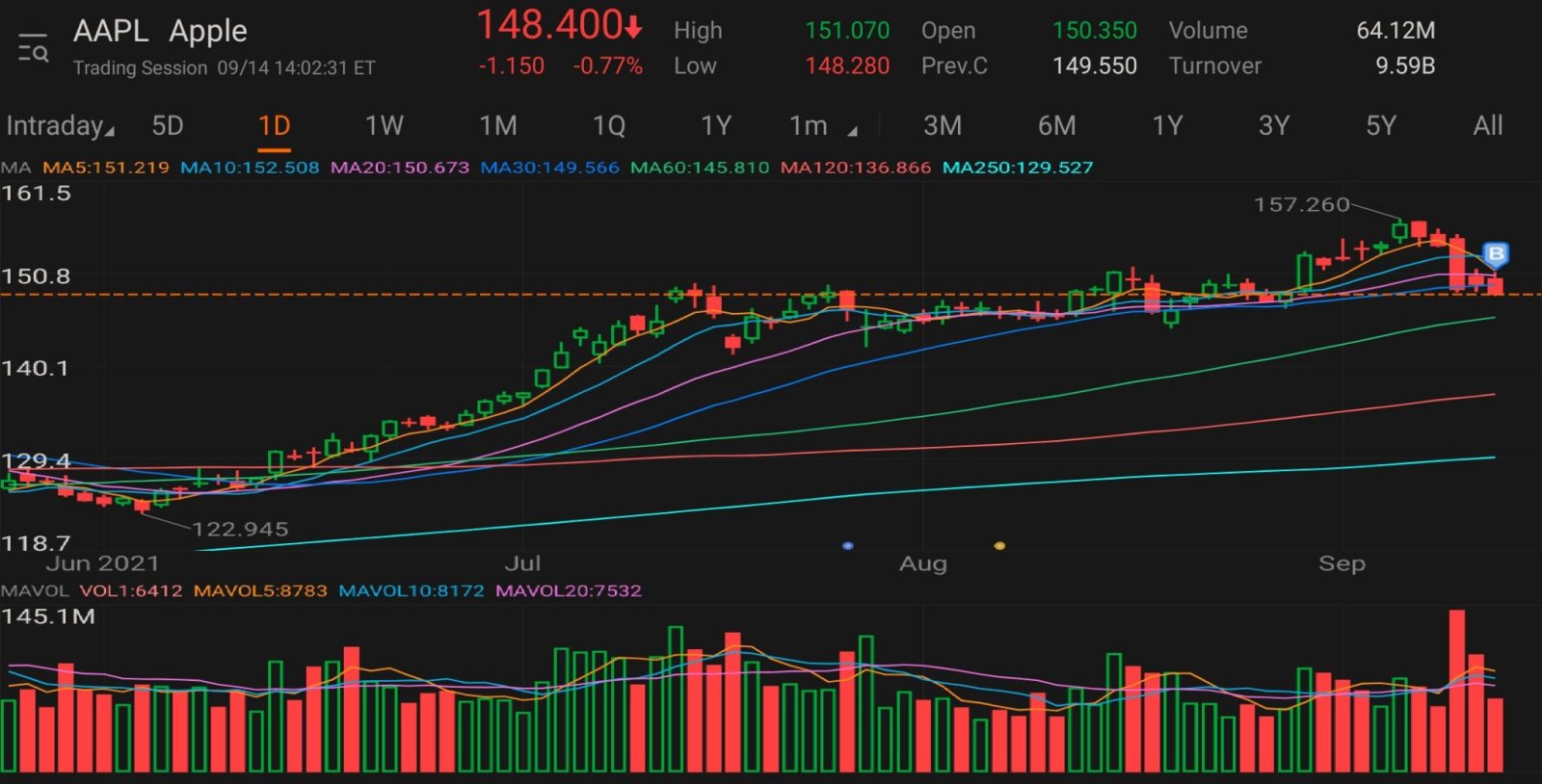1542x784 pixels.
Task: Click the MAVOL20:7532 label
Action: tap(569, 591)
